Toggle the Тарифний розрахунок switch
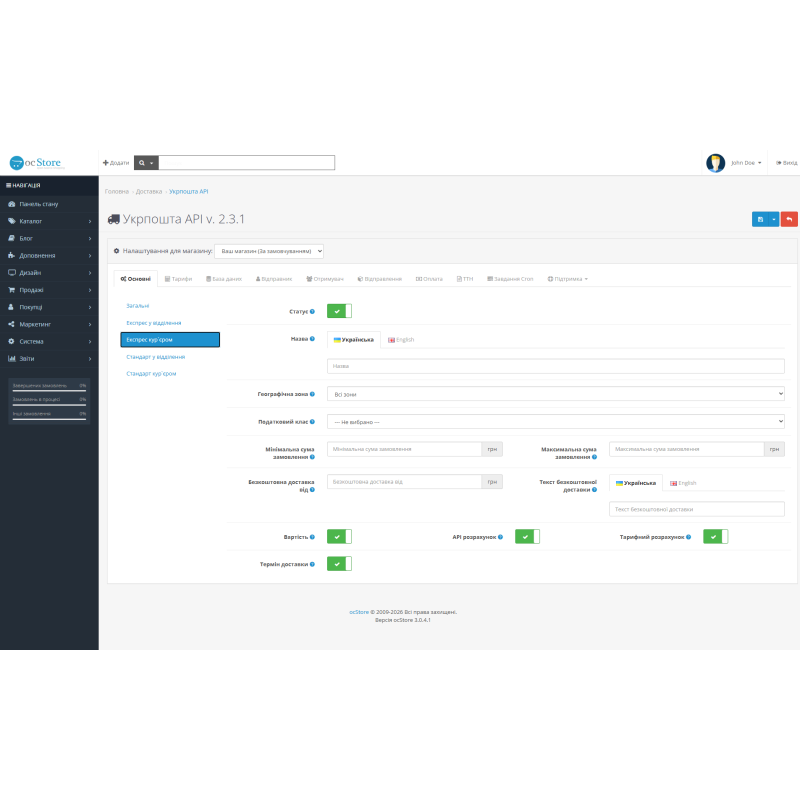The image size is (800, 800). tap(715, 536)
